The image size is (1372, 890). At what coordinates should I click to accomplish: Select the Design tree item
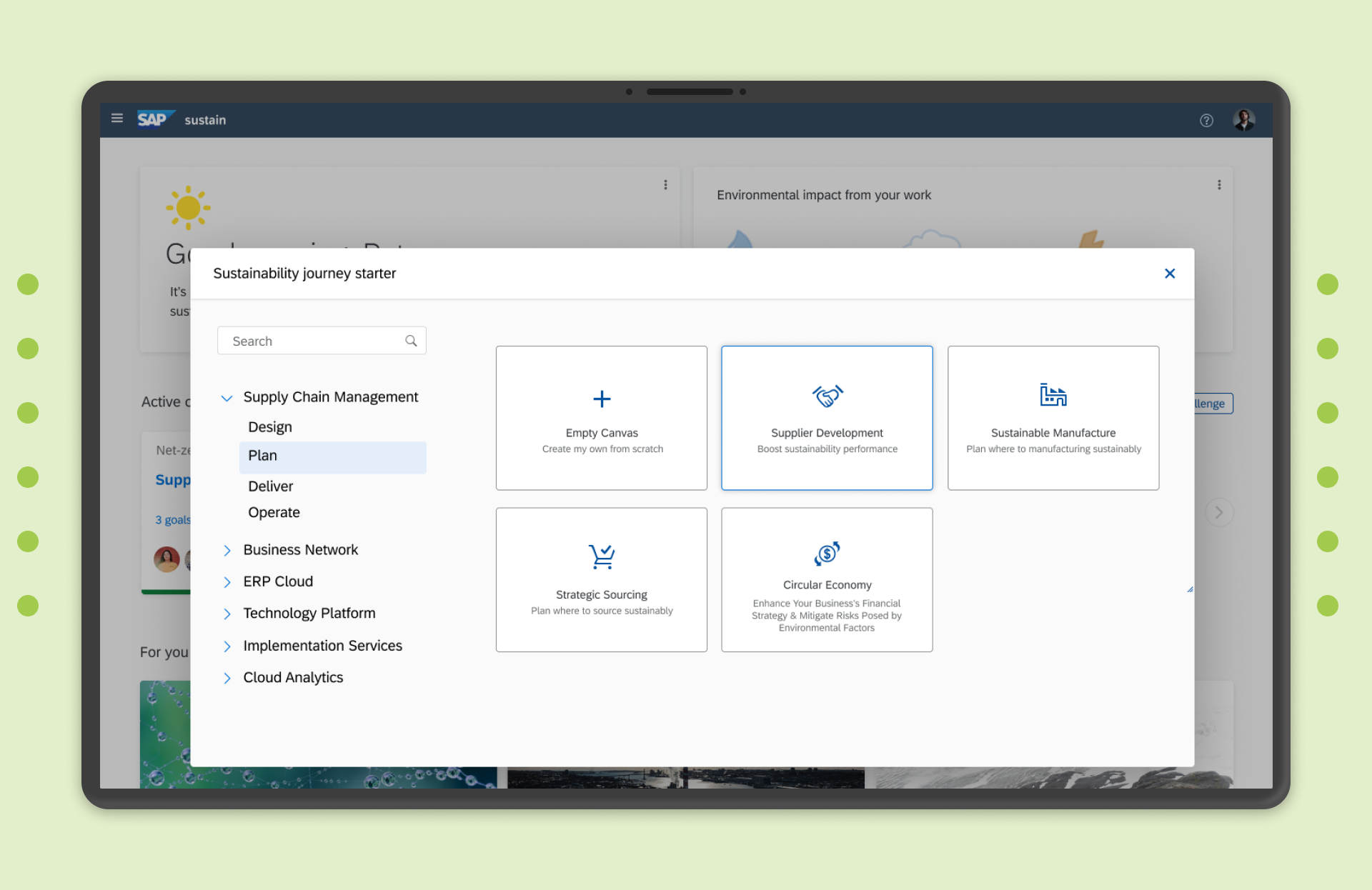(270, 427)
